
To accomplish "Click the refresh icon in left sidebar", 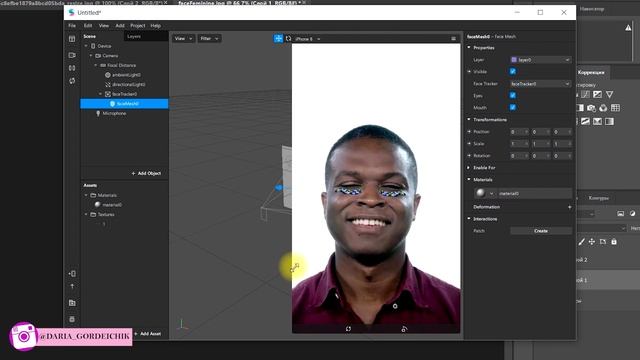I will click(72, 81).
